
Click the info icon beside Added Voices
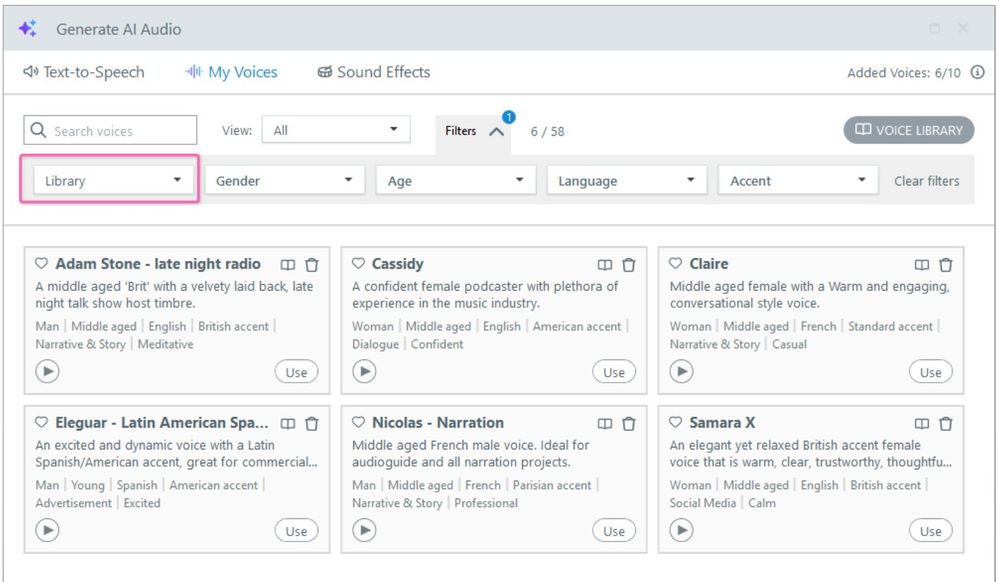977,73
